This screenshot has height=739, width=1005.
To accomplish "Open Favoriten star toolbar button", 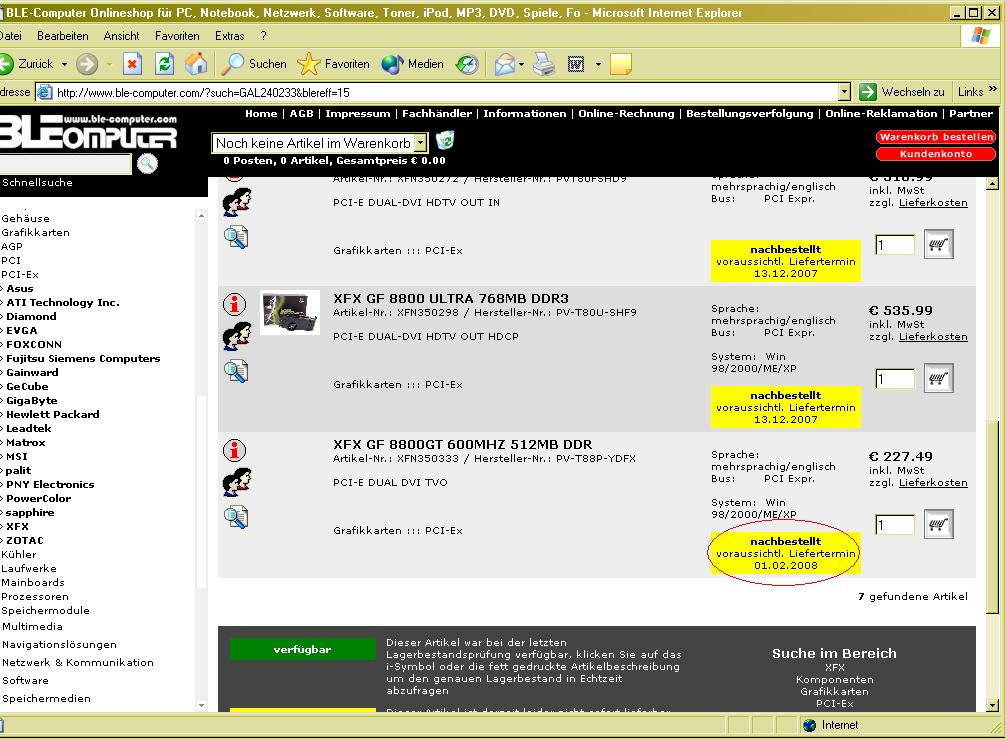I will pyautogui.click(x=334, y=64).
